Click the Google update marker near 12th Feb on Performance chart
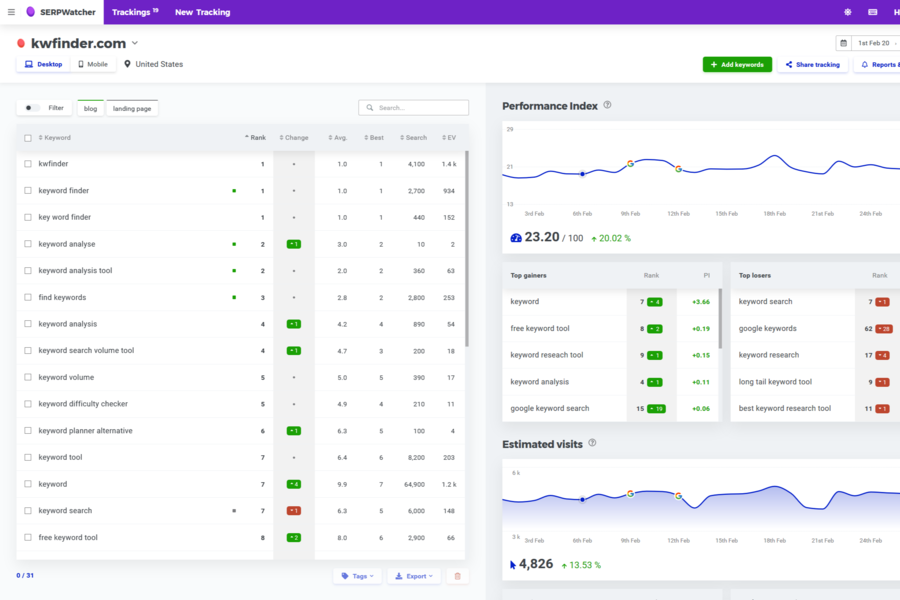Image resolution: width=900 pixels, height=600 pixels. [678, 169]
